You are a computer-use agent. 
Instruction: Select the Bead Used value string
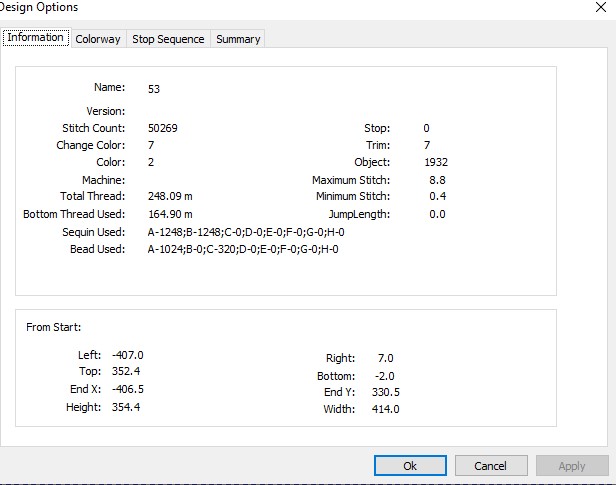243,249
